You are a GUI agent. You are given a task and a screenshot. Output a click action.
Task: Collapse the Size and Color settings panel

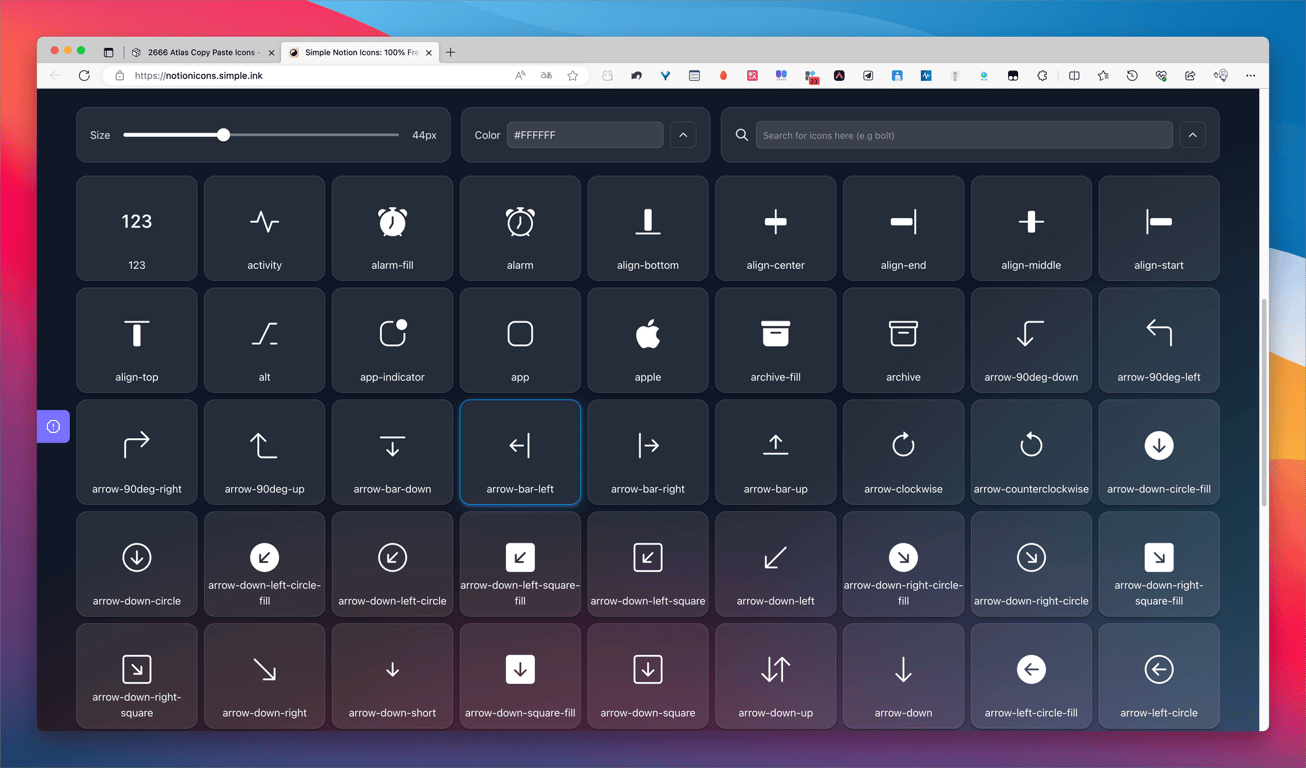(683, 134)
